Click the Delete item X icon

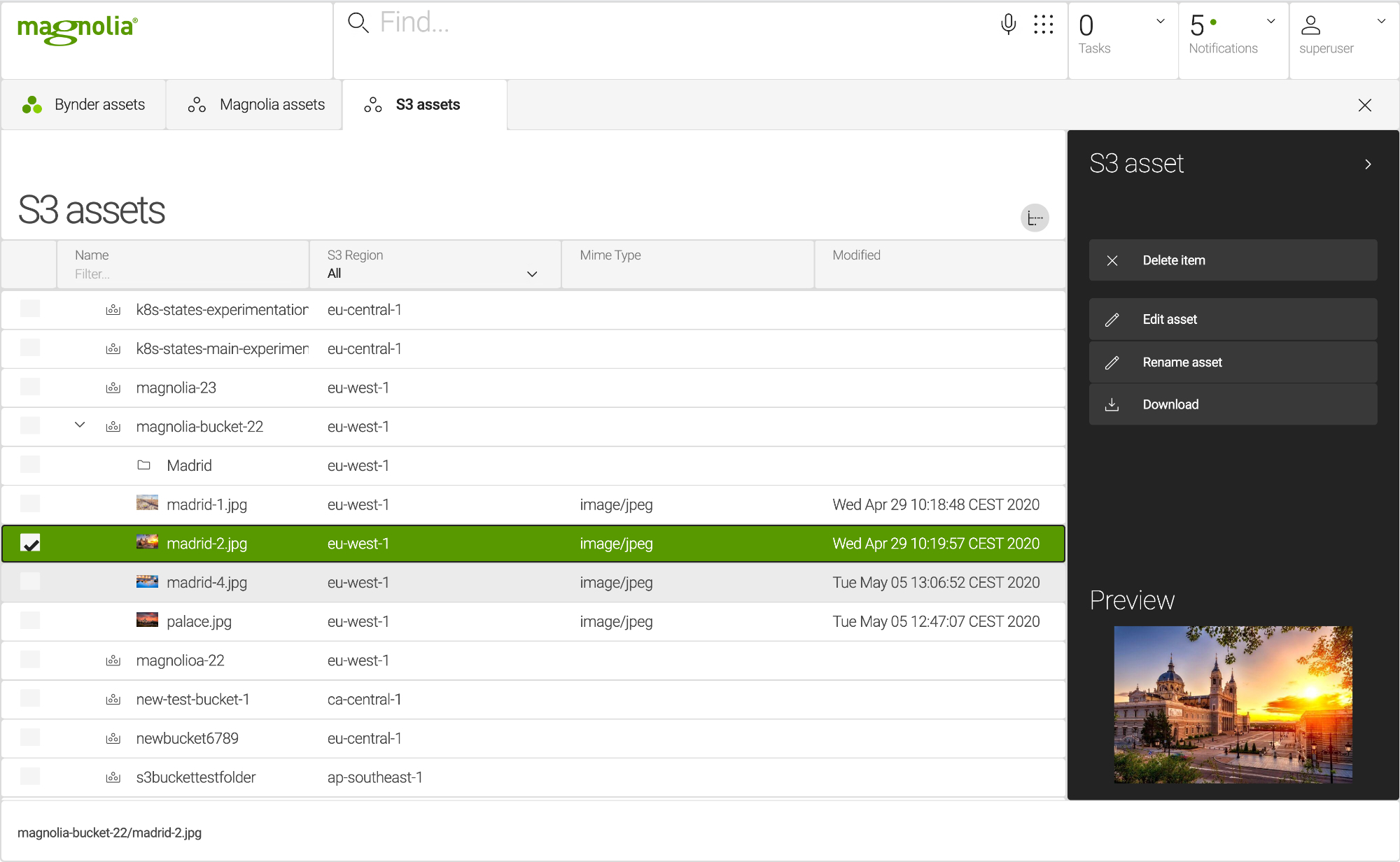1112,260
